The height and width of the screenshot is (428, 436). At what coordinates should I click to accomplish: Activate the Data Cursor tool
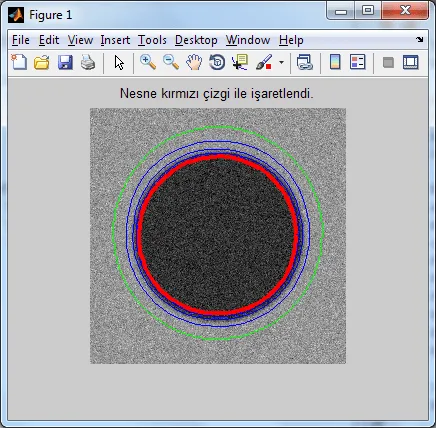(240, 62)
